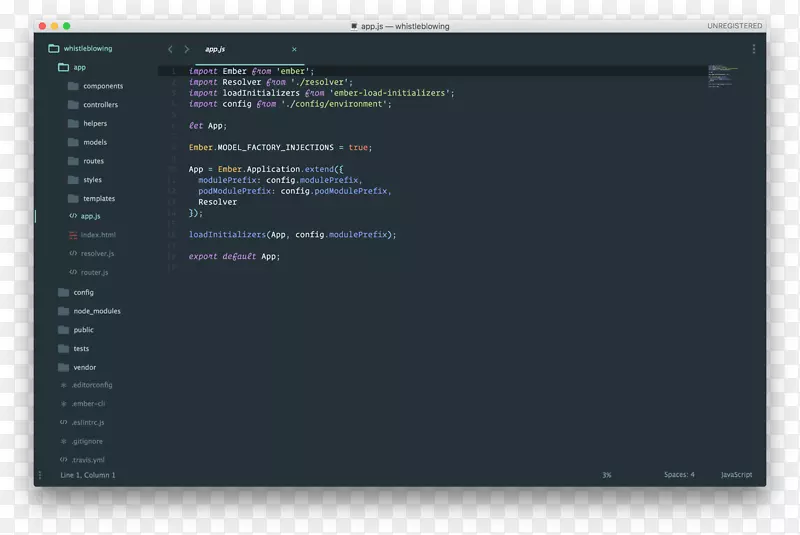Click the green zoom window button
Screen dimensions: 800x535
(x=67, y=26)
